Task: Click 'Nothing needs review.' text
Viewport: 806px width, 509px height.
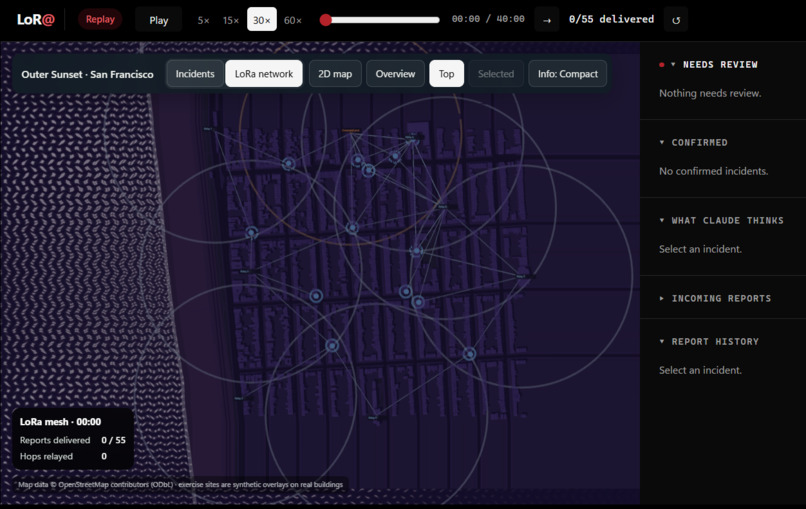Action: click(710, 93)
